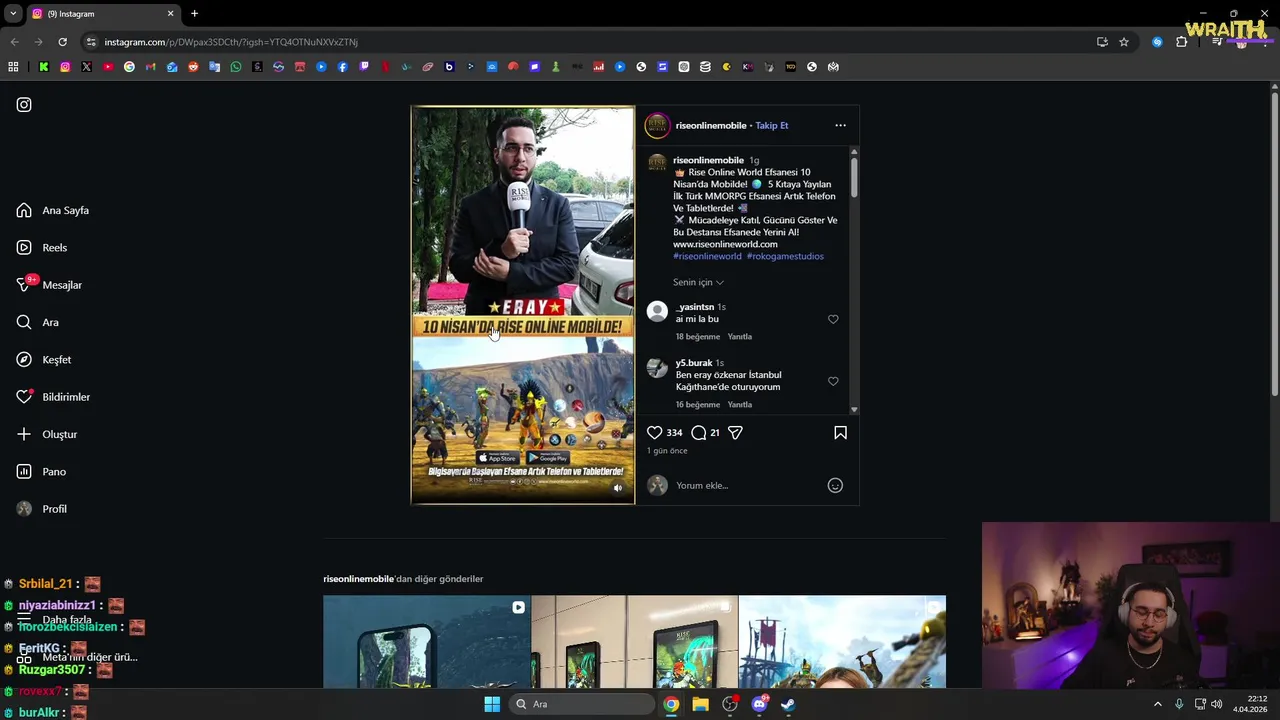Toggle the video's mute speaker icon
1280x720 pixels.
(x=617, y=488)
